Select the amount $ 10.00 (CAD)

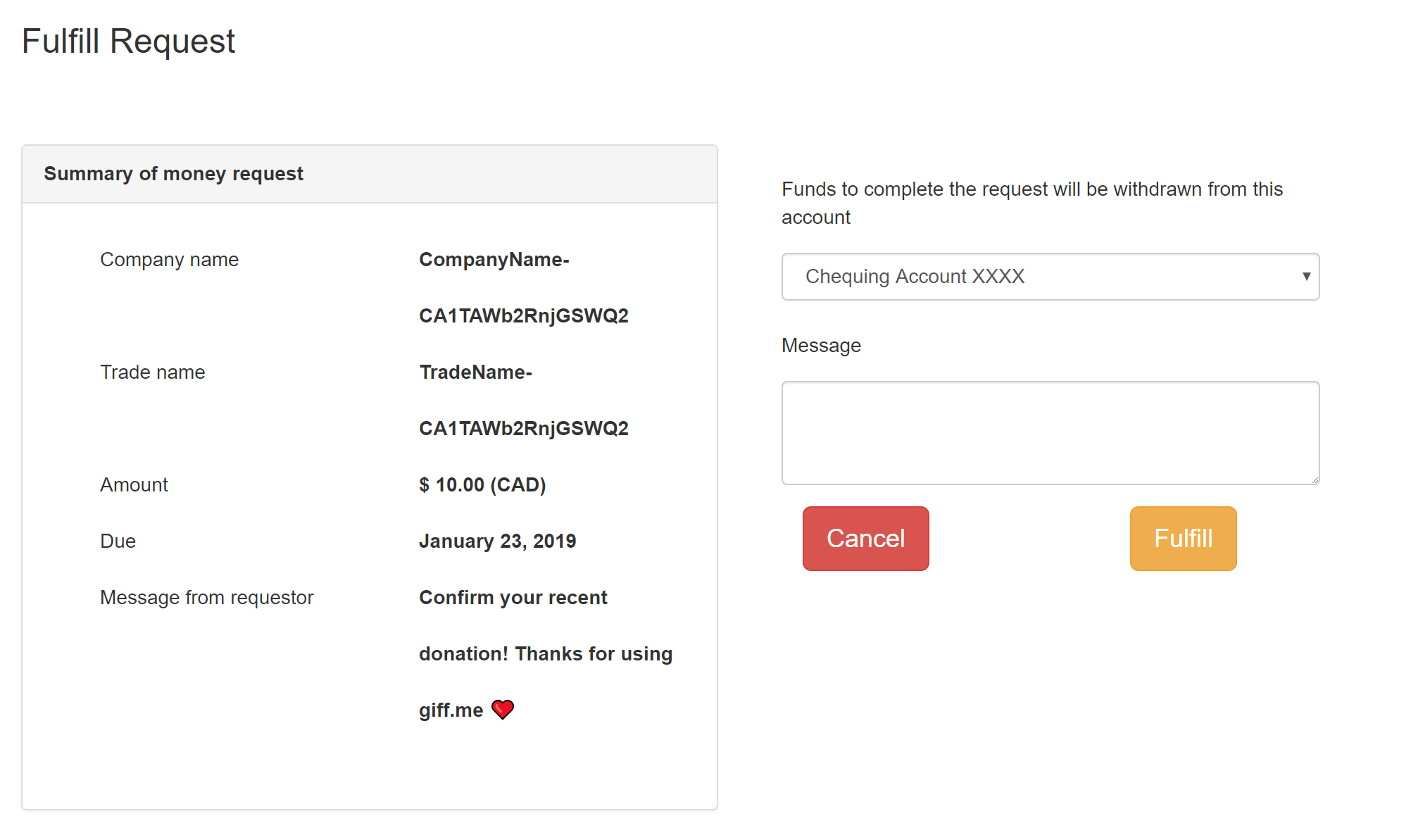[x=482, y=484]
